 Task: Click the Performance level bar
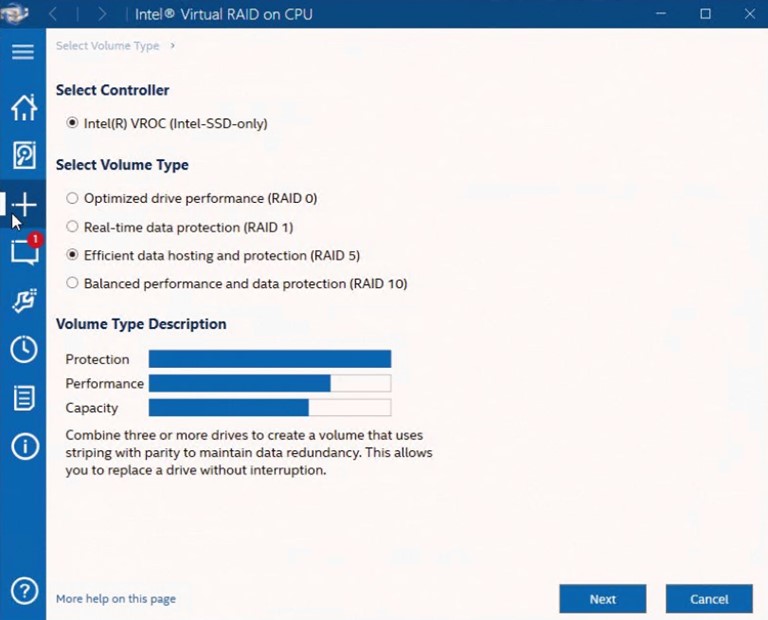270,383
